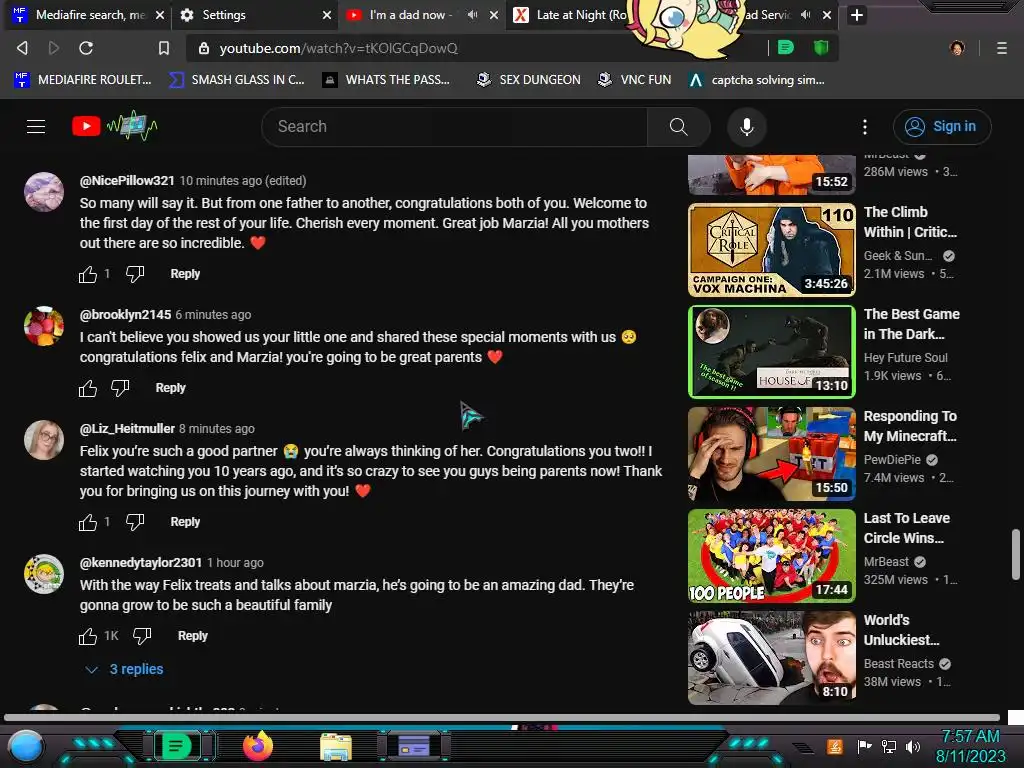Click the page vertical scrollbar thumb
Screen dimensions: 1024x768
pos(1016,554)
